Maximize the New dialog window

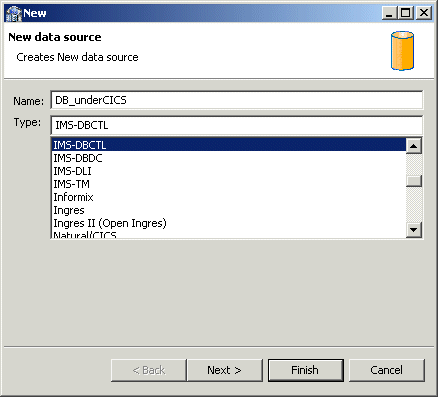(406, 13)
